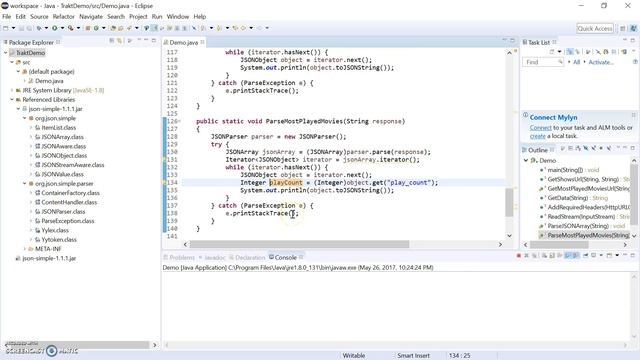The image size is (640, 360).
Task: Collapse the Demo class in Outline
Action: (526, 160)
